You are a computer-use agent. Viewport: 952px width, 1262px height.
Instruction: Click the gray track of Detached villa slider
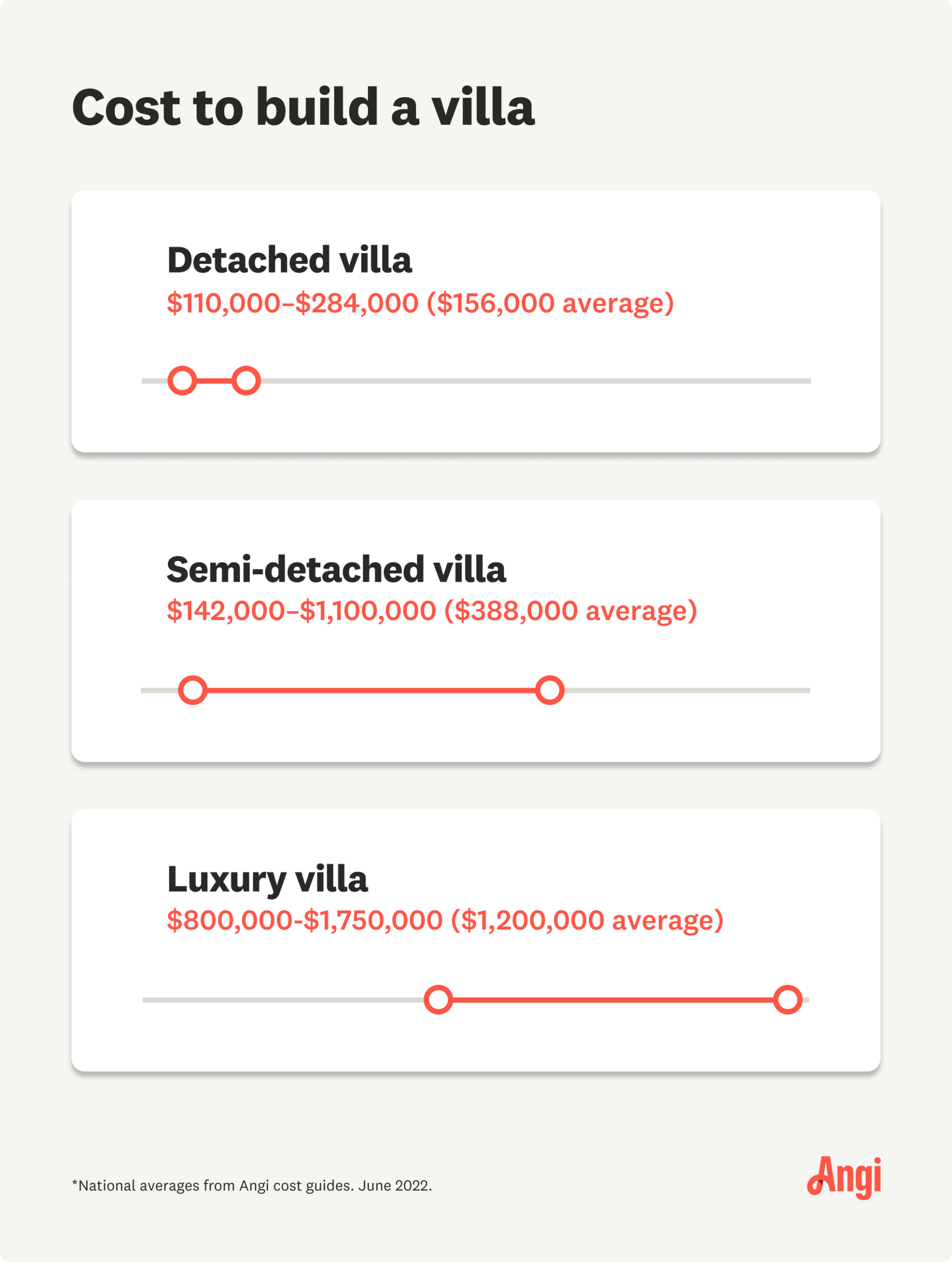tap(536, 381)
